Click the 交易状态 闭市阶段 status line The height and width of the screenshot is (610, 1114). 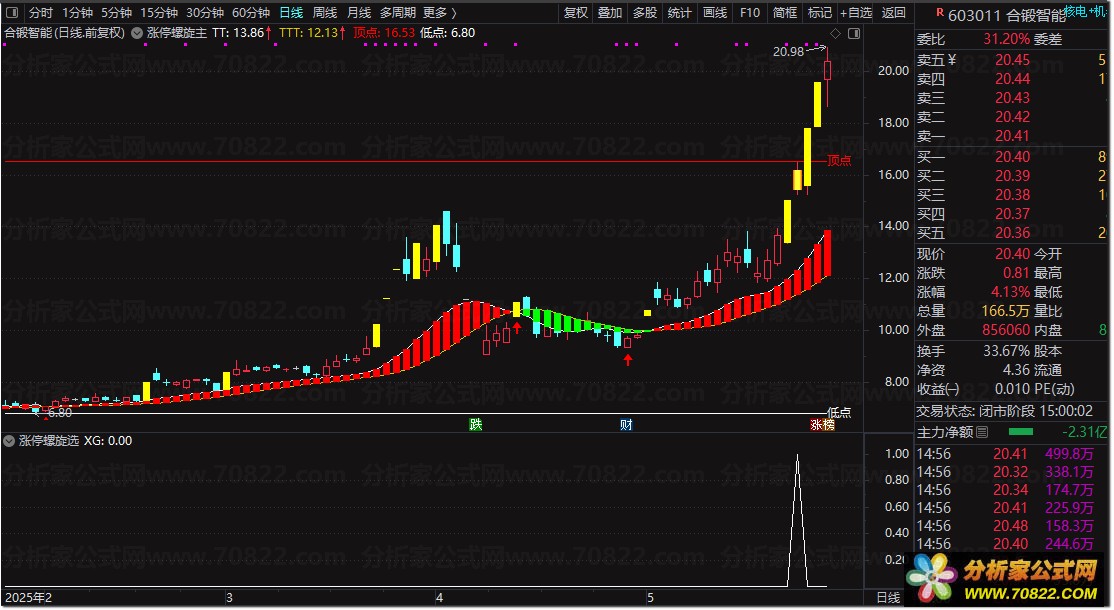pyautogui.click(x=1004, y=411)
